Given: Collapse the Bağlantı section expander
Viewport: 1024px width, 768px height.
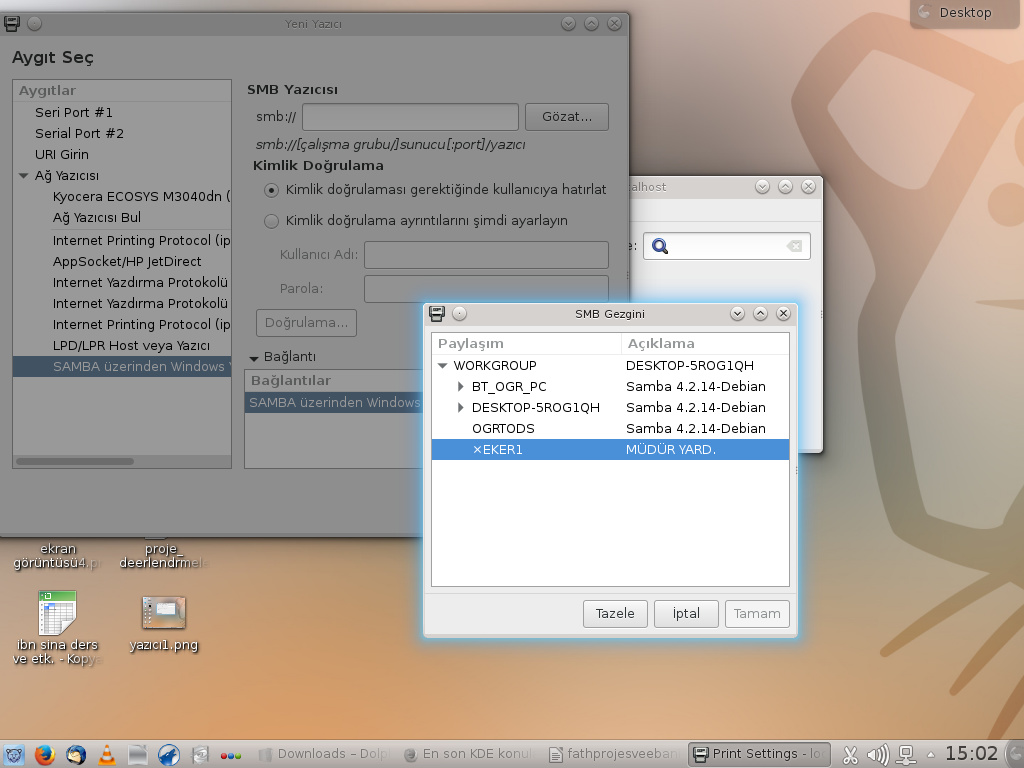Looking at the screenshot, I should pyautogui.click(x=253, y=358).
